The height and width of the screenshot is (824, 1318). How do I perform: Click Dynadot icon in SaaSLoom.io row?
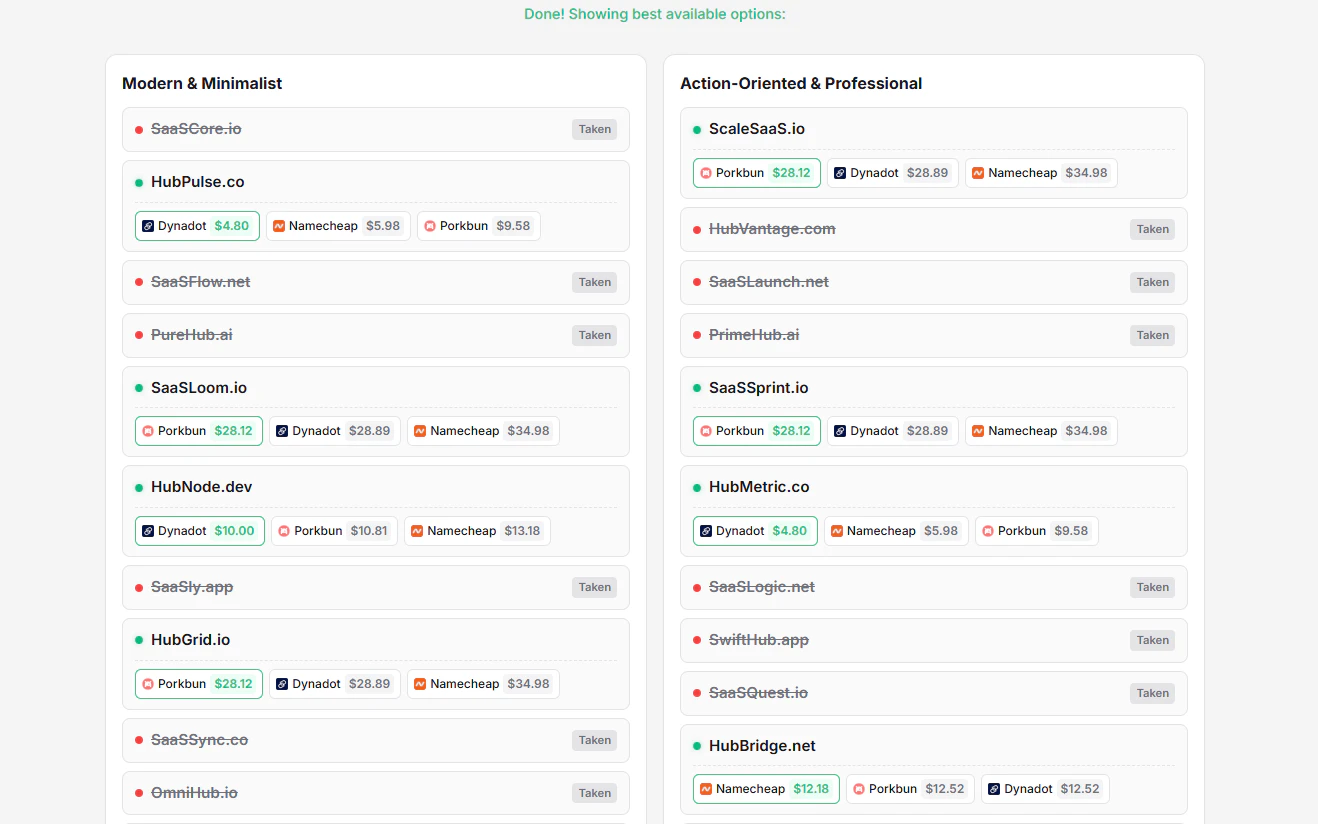coord(282,431)
